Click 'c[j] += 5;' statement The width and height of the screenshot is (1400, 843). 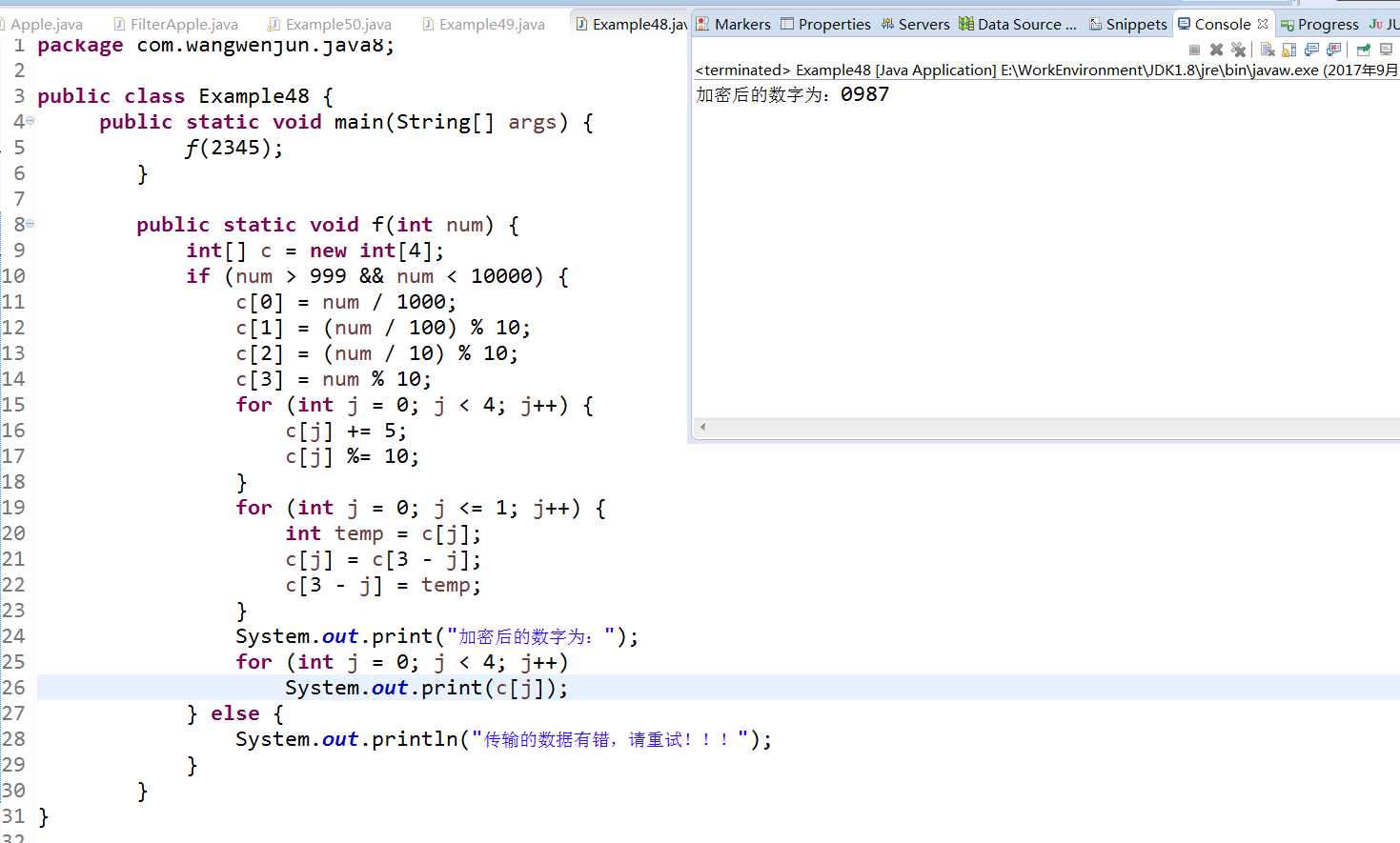click(346, 431)
